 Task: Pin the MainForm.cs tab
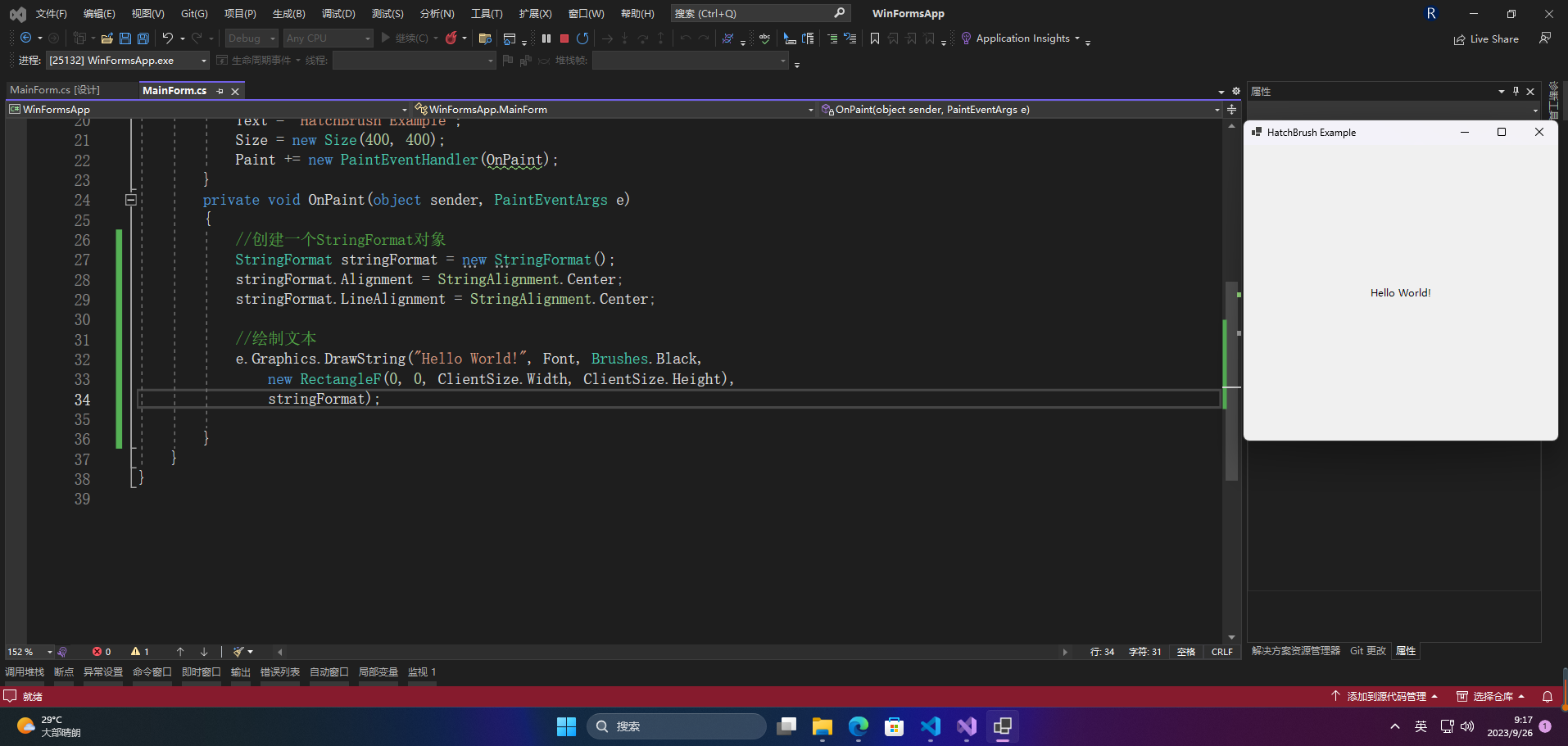click(220, 91)
